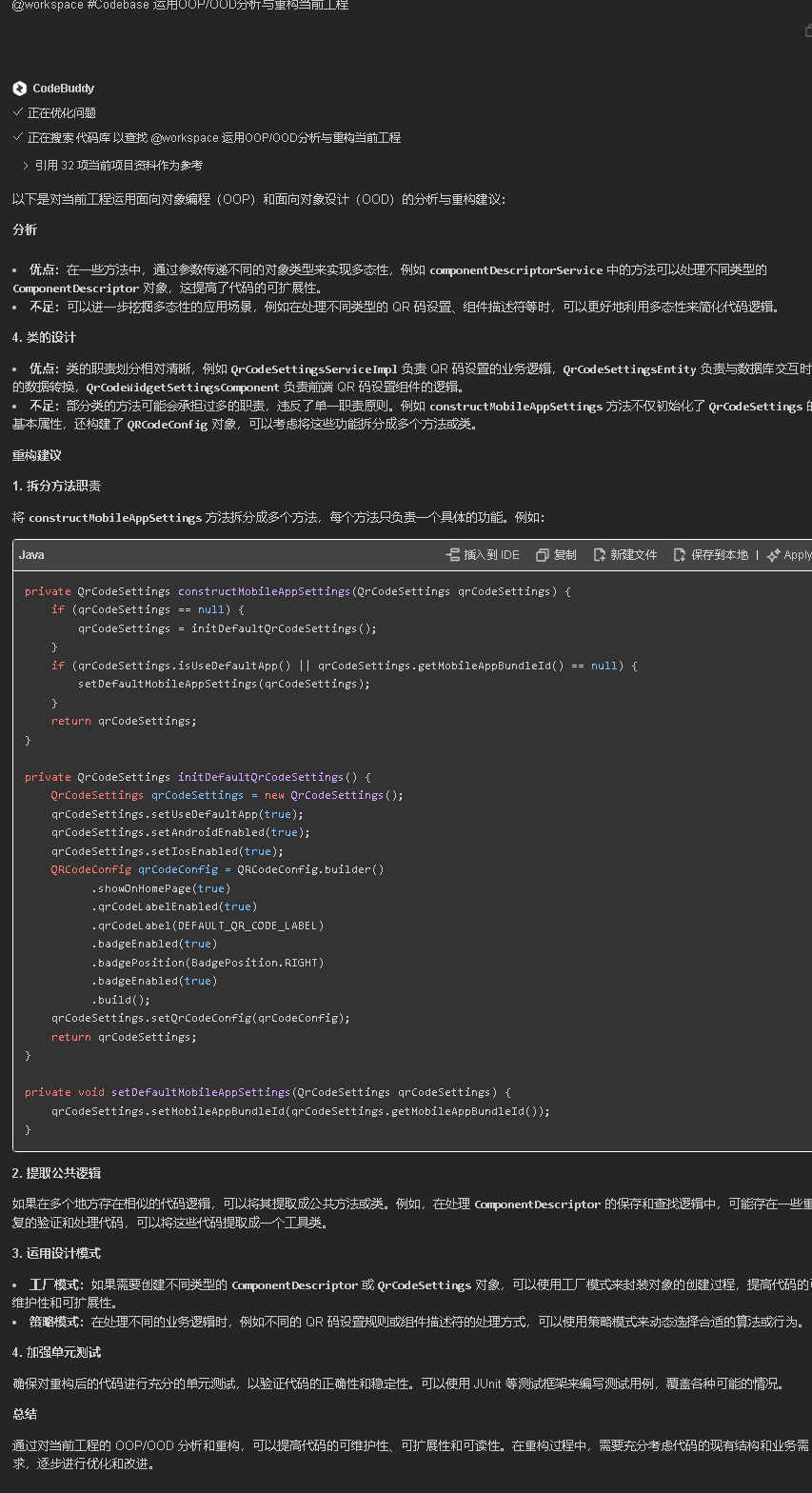Image resolution: width=812 pixels, height=1493 pixels.
Task: Click the Java language label
Action: pyautogui.click(x=31, y=555)
